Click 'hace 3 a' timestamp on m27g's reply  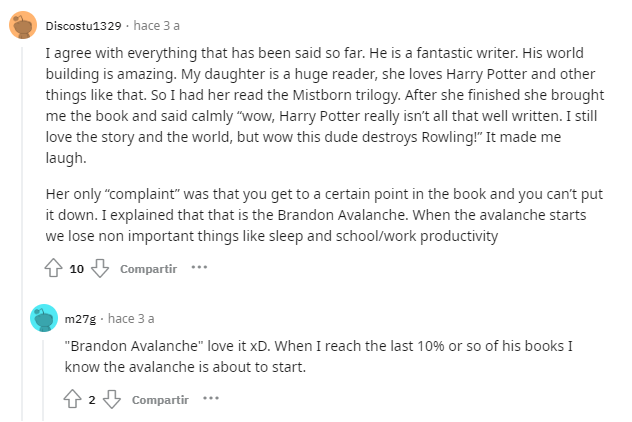tap(131, 319)
